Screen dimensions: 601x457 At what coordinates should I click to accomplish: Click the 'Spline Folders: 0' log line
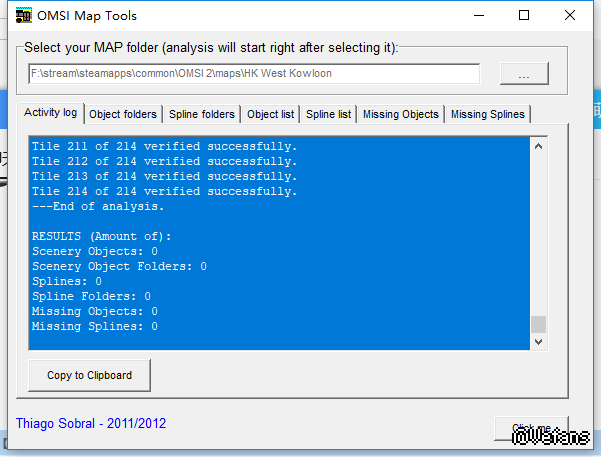[91, 296]
